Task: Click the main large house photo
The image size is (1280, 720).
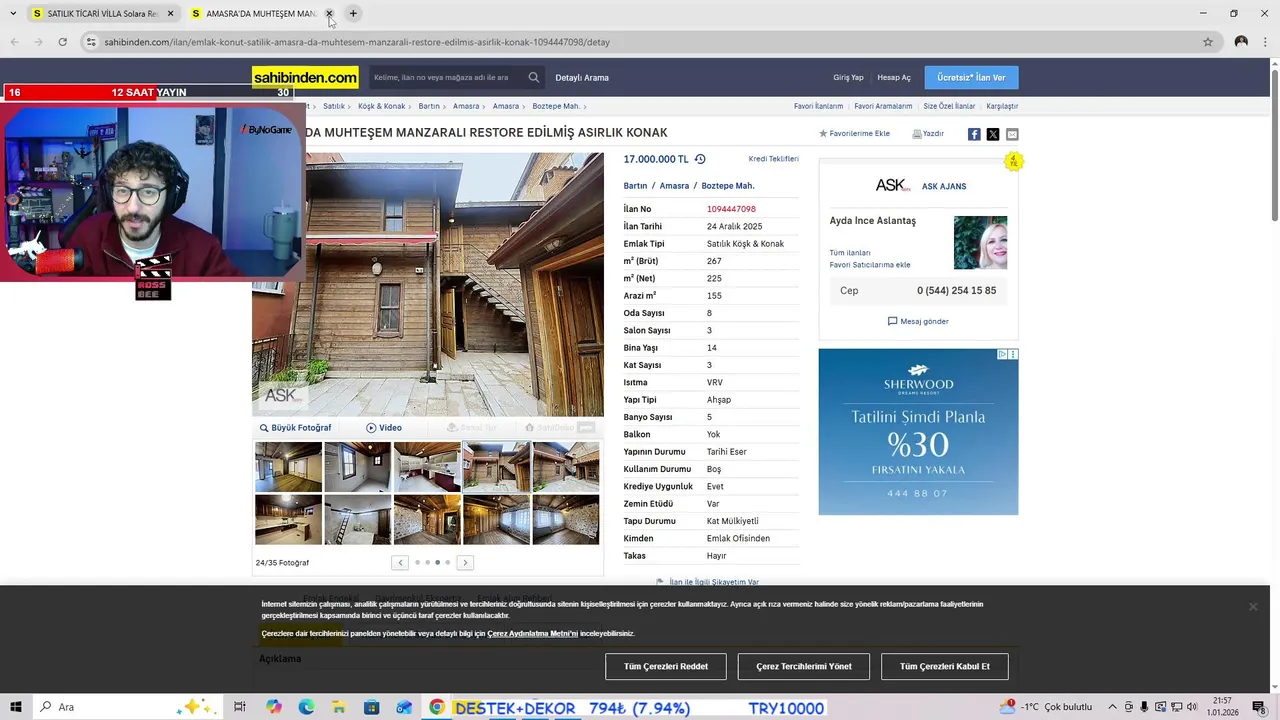Action: (x=428, y=284)
